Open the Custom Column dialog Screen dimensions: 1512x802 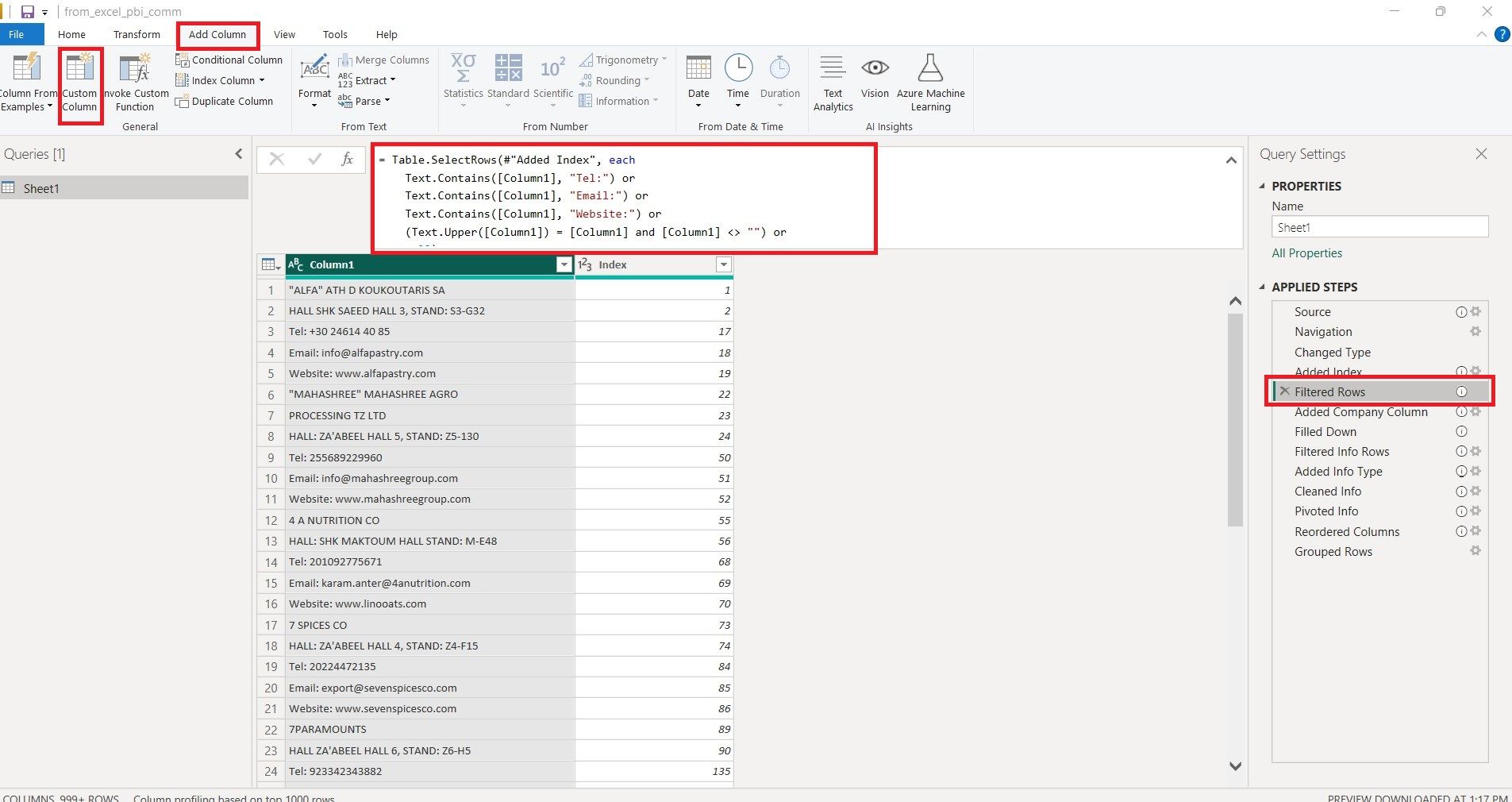click(79, 84)
